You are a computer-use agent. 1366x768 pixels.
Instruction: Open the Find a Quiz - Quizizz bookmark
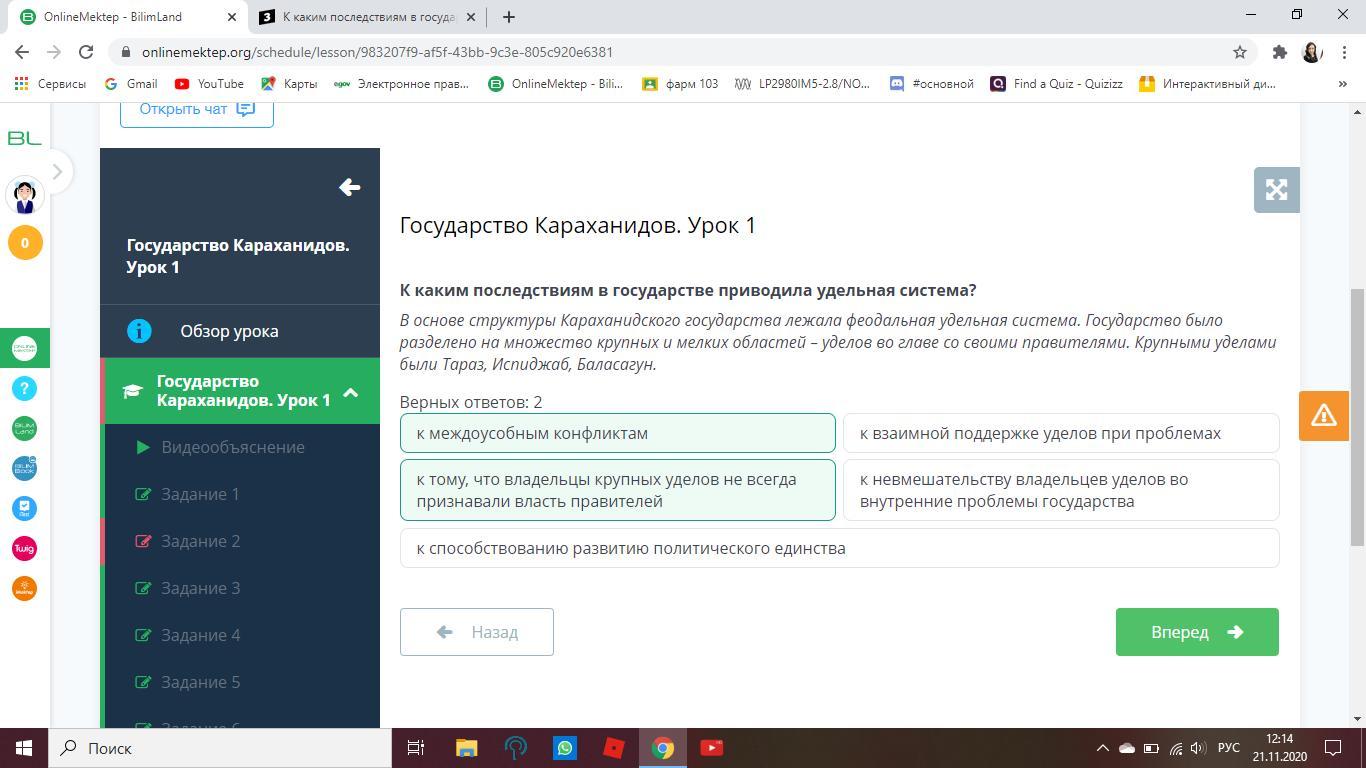pyautogui.click(x=1056, y=84)
